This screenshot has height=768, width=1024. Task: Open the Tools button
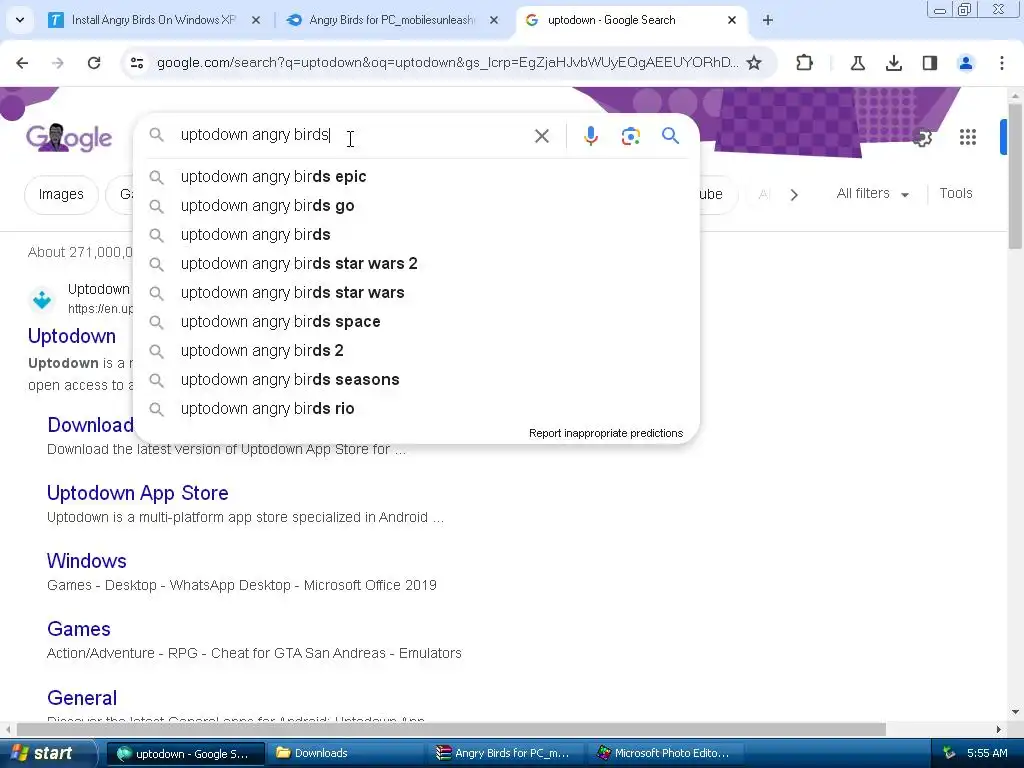[955, 193]
